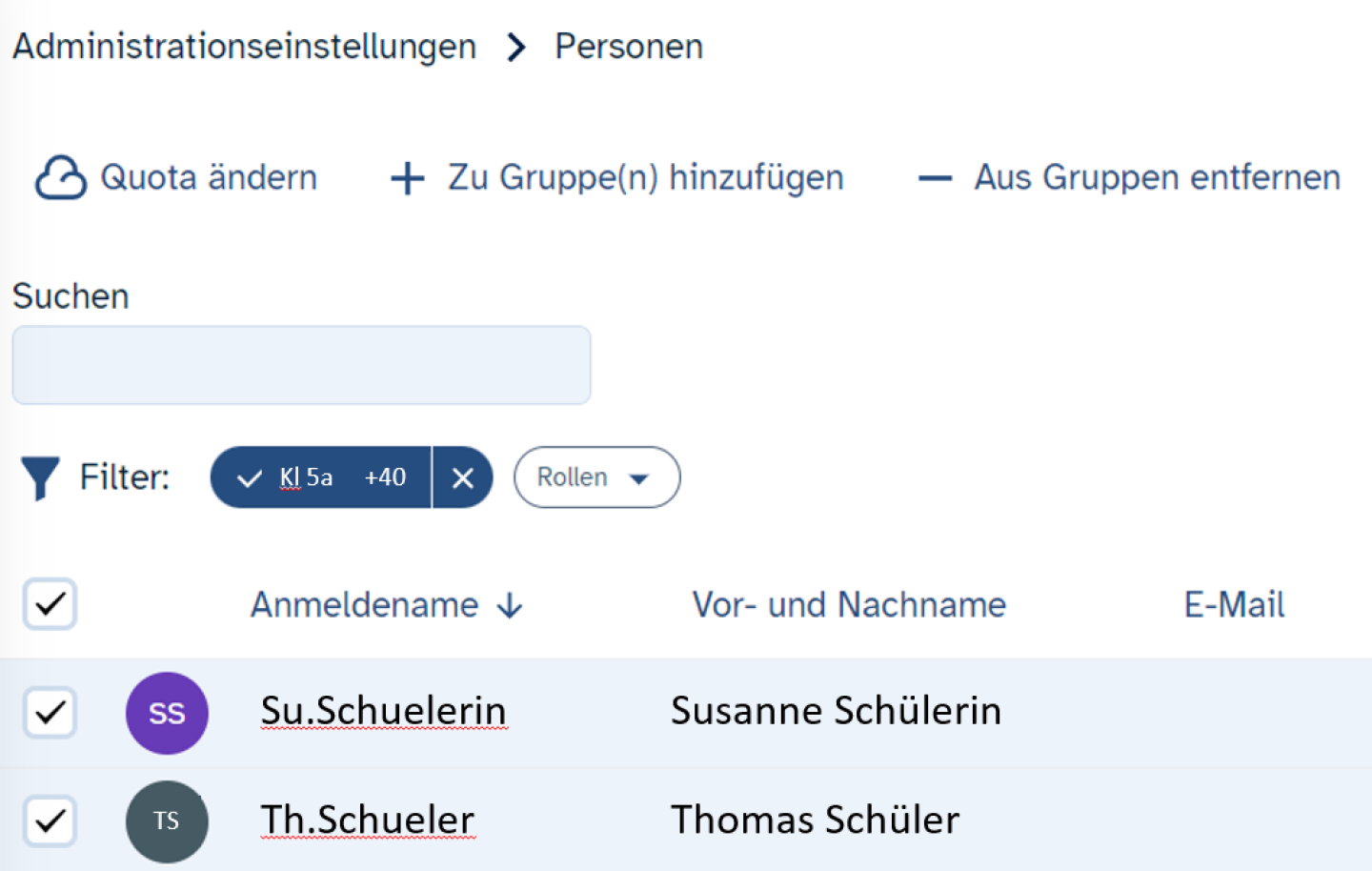Screen dimensions: 1372x871
Task: Uncheck the row checkbox for Su.Schuelerin
Action: 50,713
